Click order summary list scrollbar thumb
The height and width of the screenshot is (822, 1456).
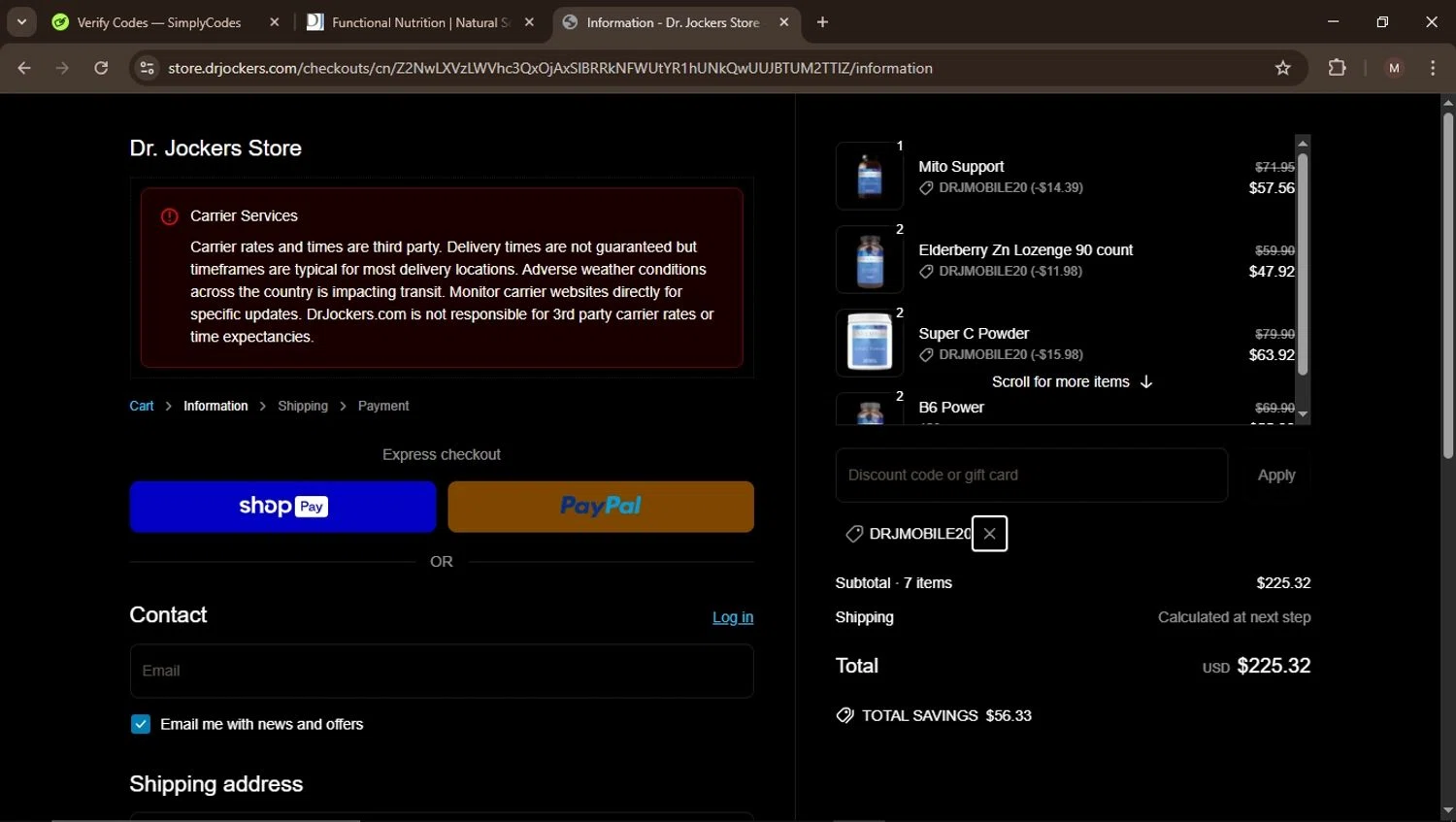(1303, 264)
